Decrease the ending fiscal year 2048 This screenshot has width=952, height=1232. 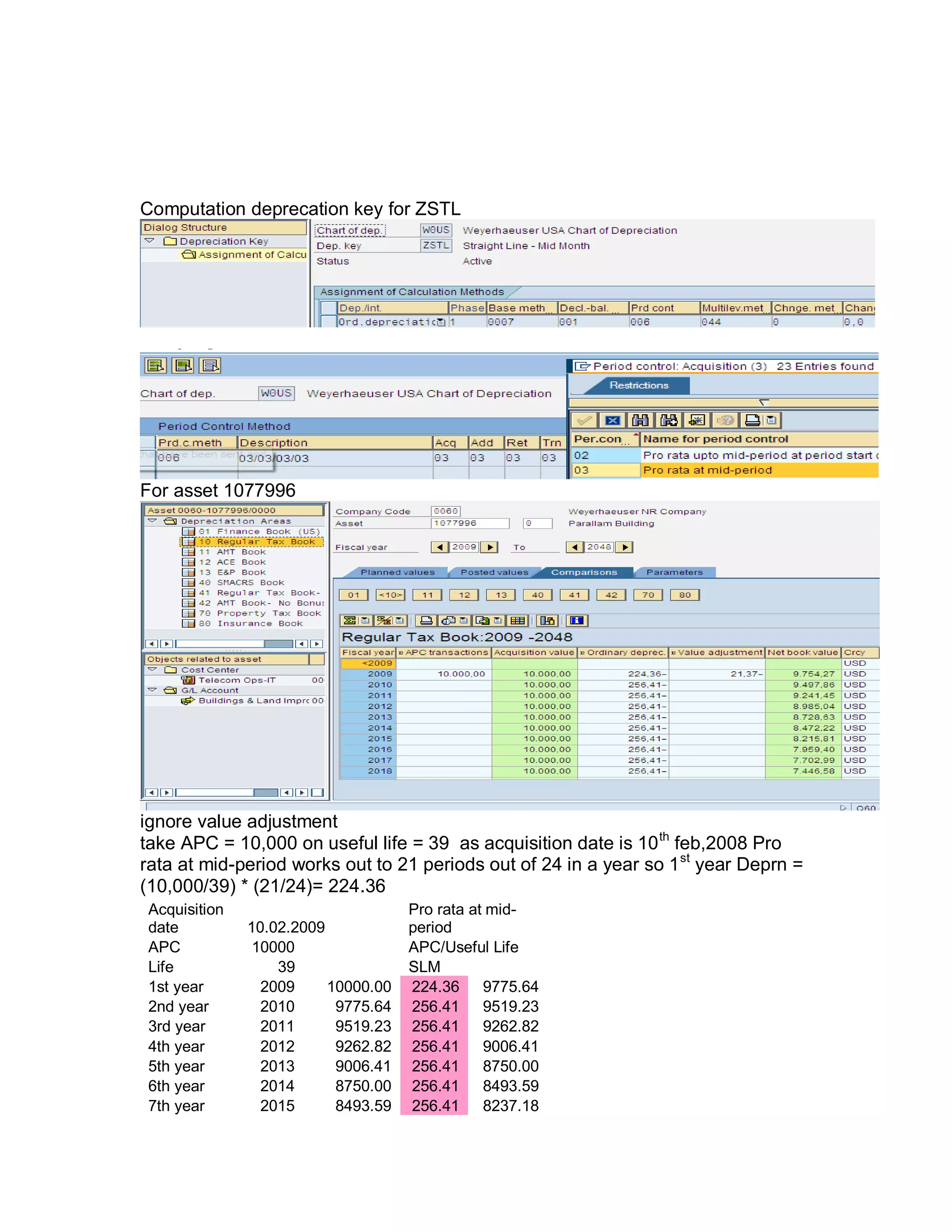[x=575, y=547]
